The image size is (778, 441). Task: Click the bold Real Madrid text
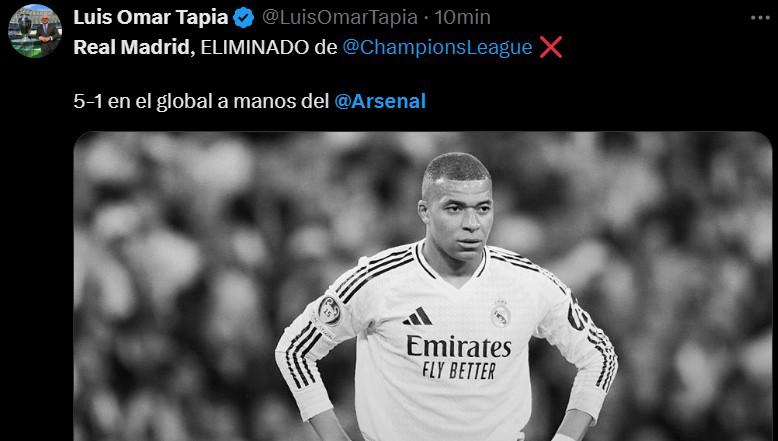click(x=131, y=47)
